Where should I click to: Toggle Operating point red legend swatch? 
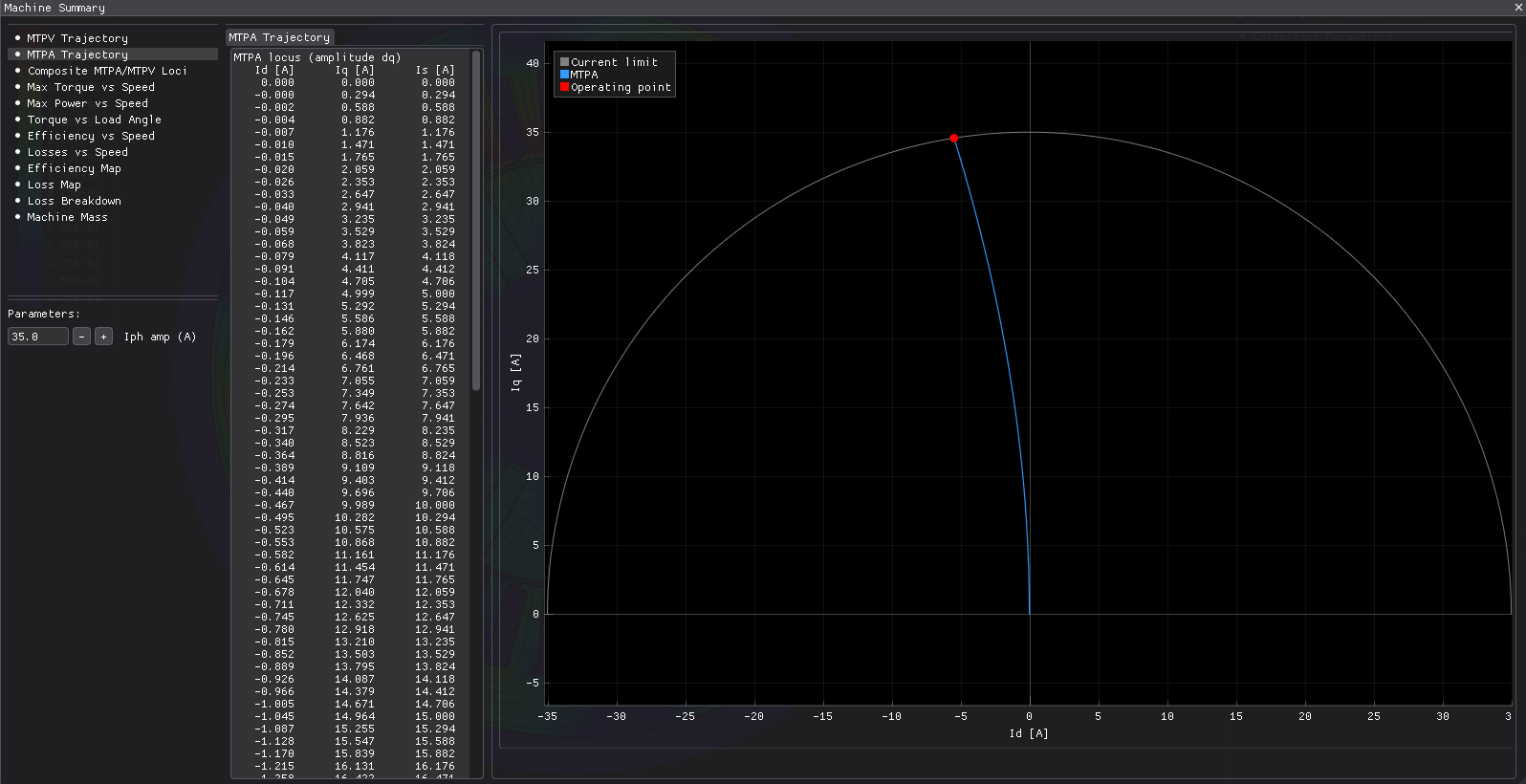564,87
